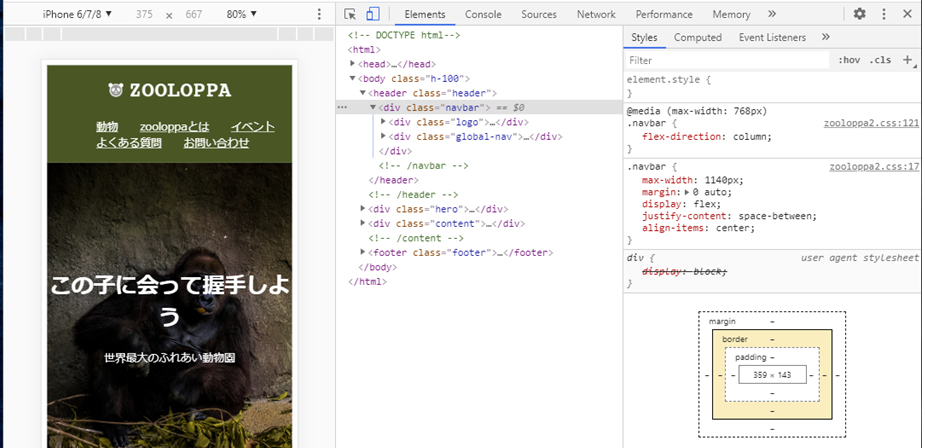
Task: Open the Sources tab
Action: point(539,14)
